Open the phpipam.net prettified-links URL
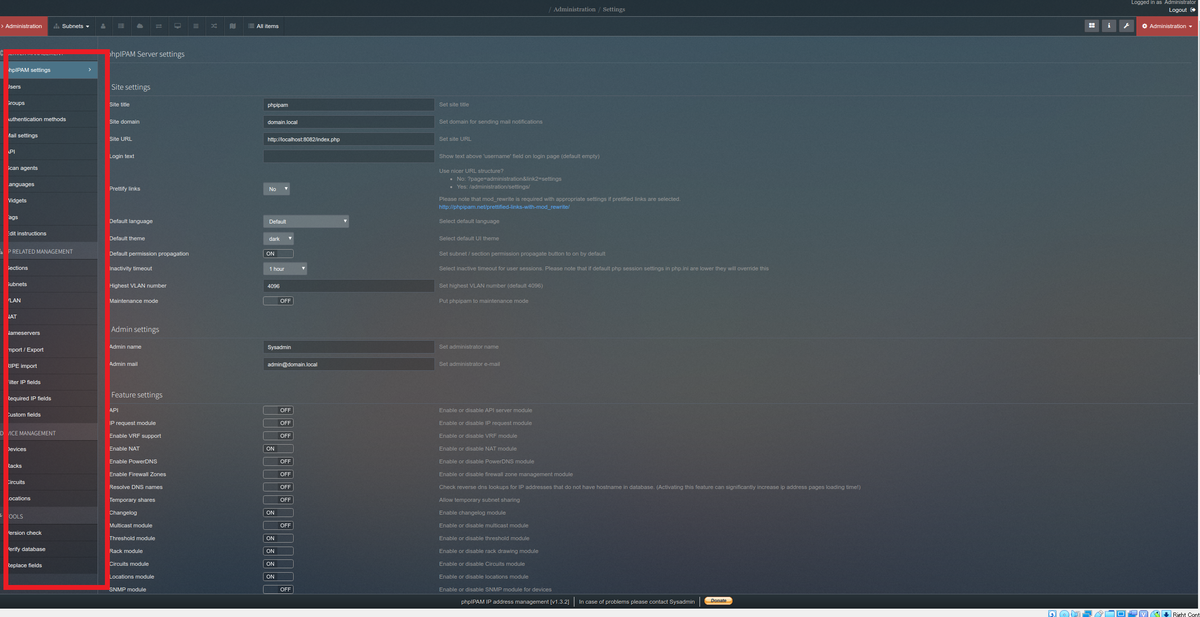The image size is (1200, 617). [x=504, y=207]
